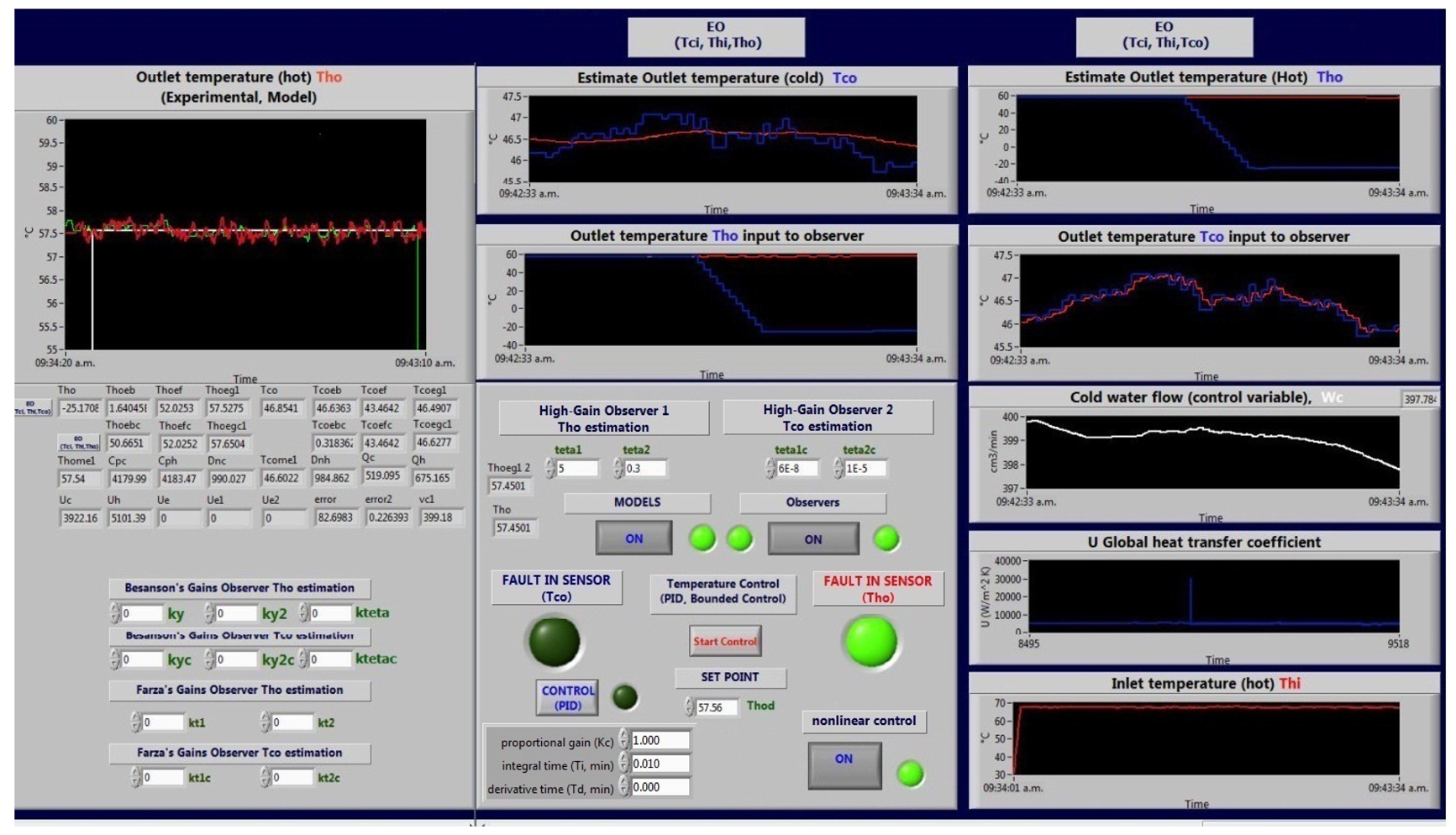The width and height of the screenshot is (1456, 835).
Task: Toggle the MODELS ON switch
Action: tap(633, 538)
